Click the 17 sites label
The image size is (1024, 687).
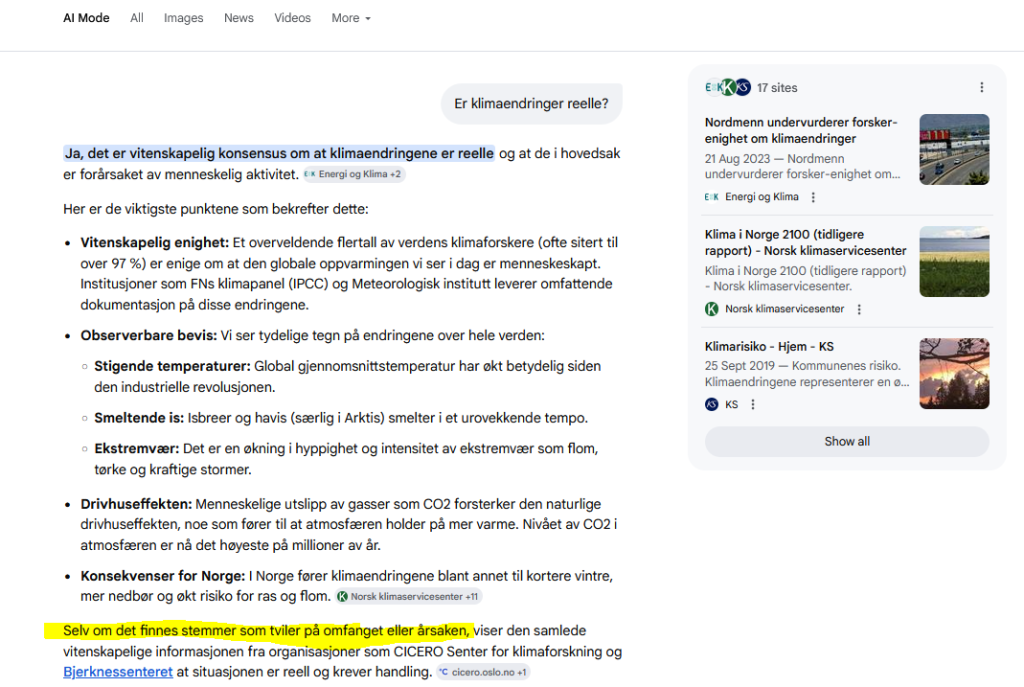click(x=777, y=88)
